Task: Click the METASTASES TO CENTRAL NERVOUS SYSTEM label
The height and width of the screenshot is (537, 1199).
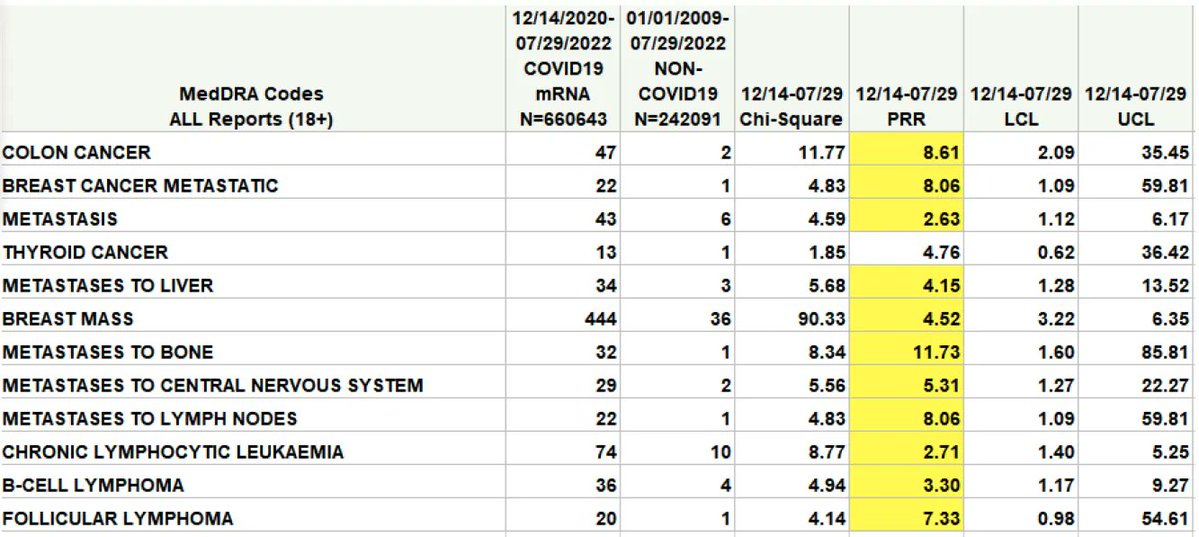Action: point(212,385)
